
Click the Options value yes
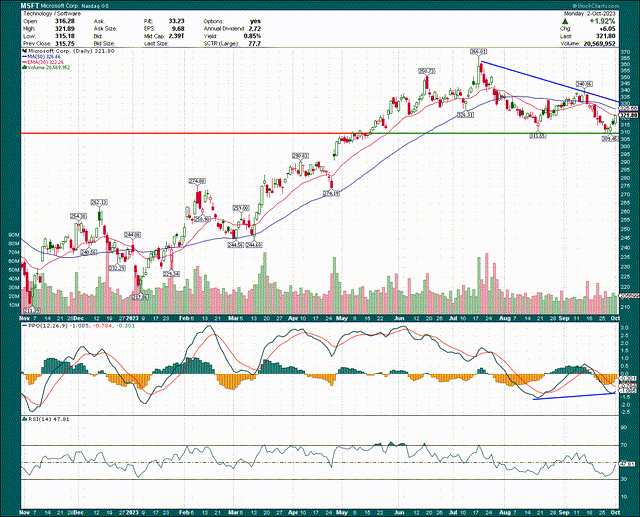pyautogui.click(x=256, y=21)
